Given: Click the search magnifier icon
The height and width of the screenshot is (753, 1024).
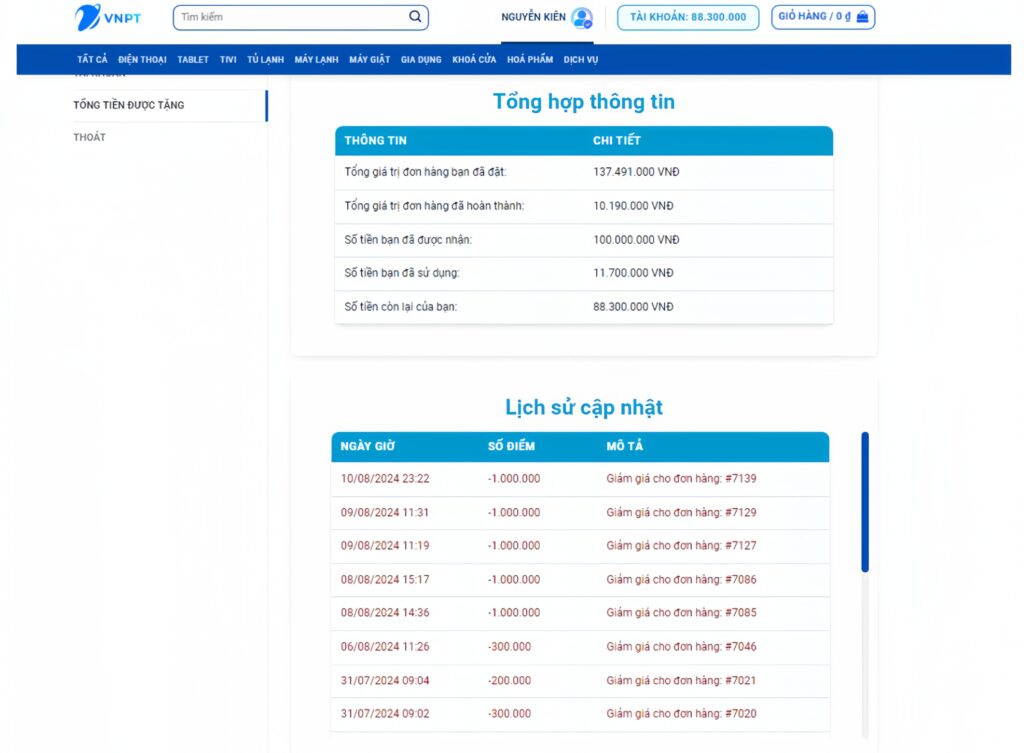Looking at the screenshot, I should (415, 17).
